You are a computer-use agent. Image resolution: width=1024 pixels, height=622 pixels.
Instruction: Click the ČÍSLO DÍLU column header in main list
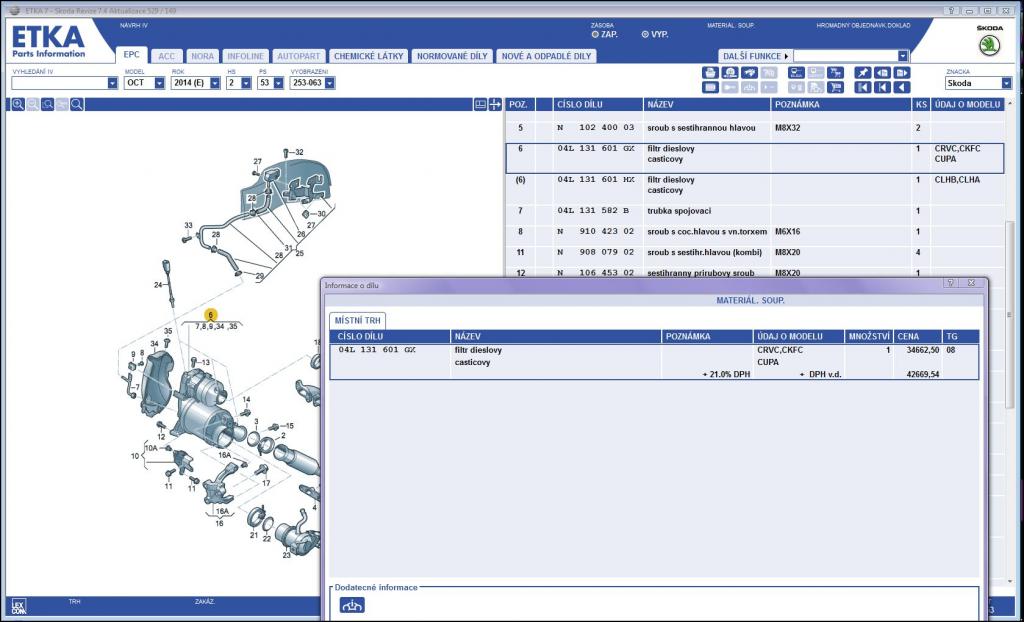[598, 105]
